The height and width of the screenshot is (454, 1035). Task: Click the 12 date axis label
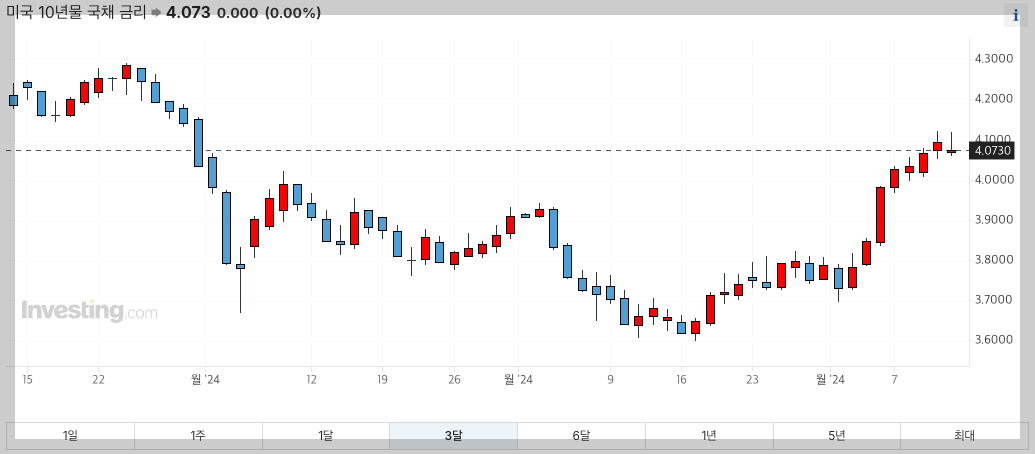[x=311, y=379]
